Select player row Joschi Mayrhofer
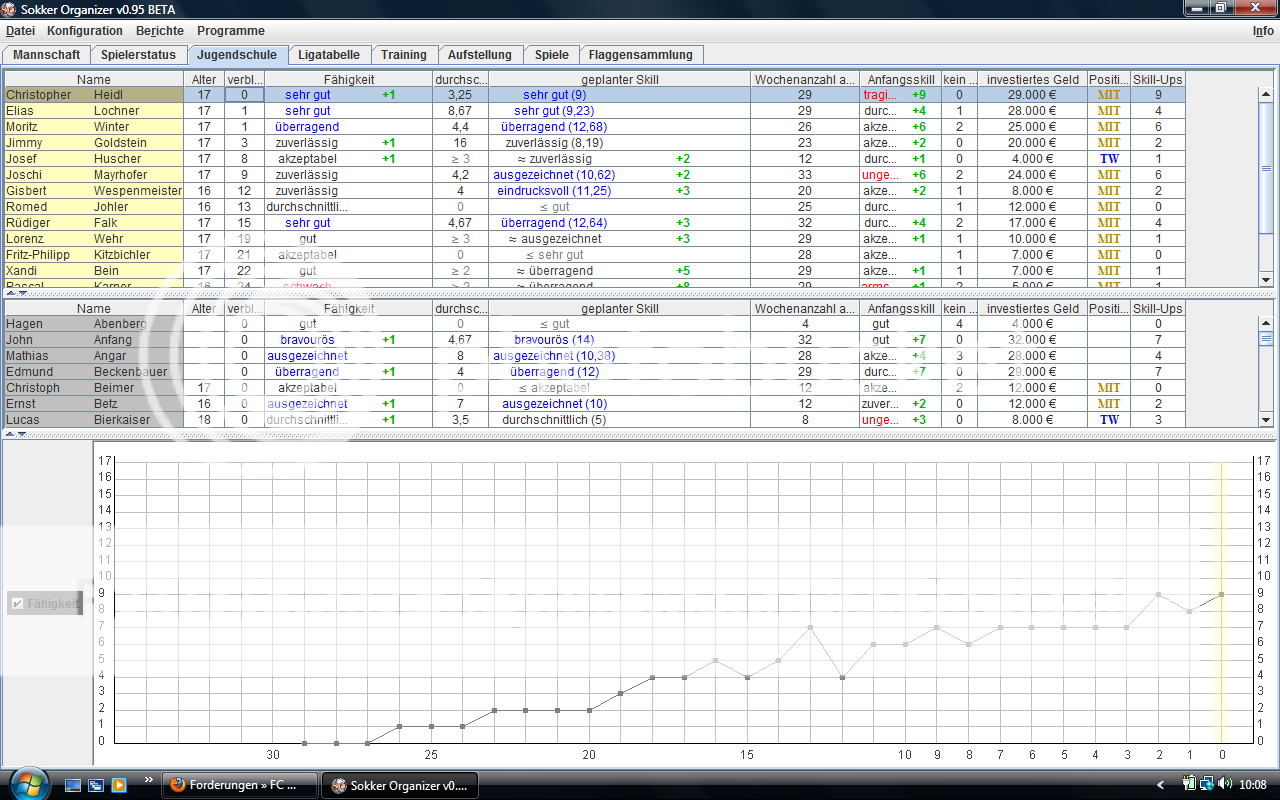The width and height of the screenshot is (1280, 800). [x=94, y=175]
